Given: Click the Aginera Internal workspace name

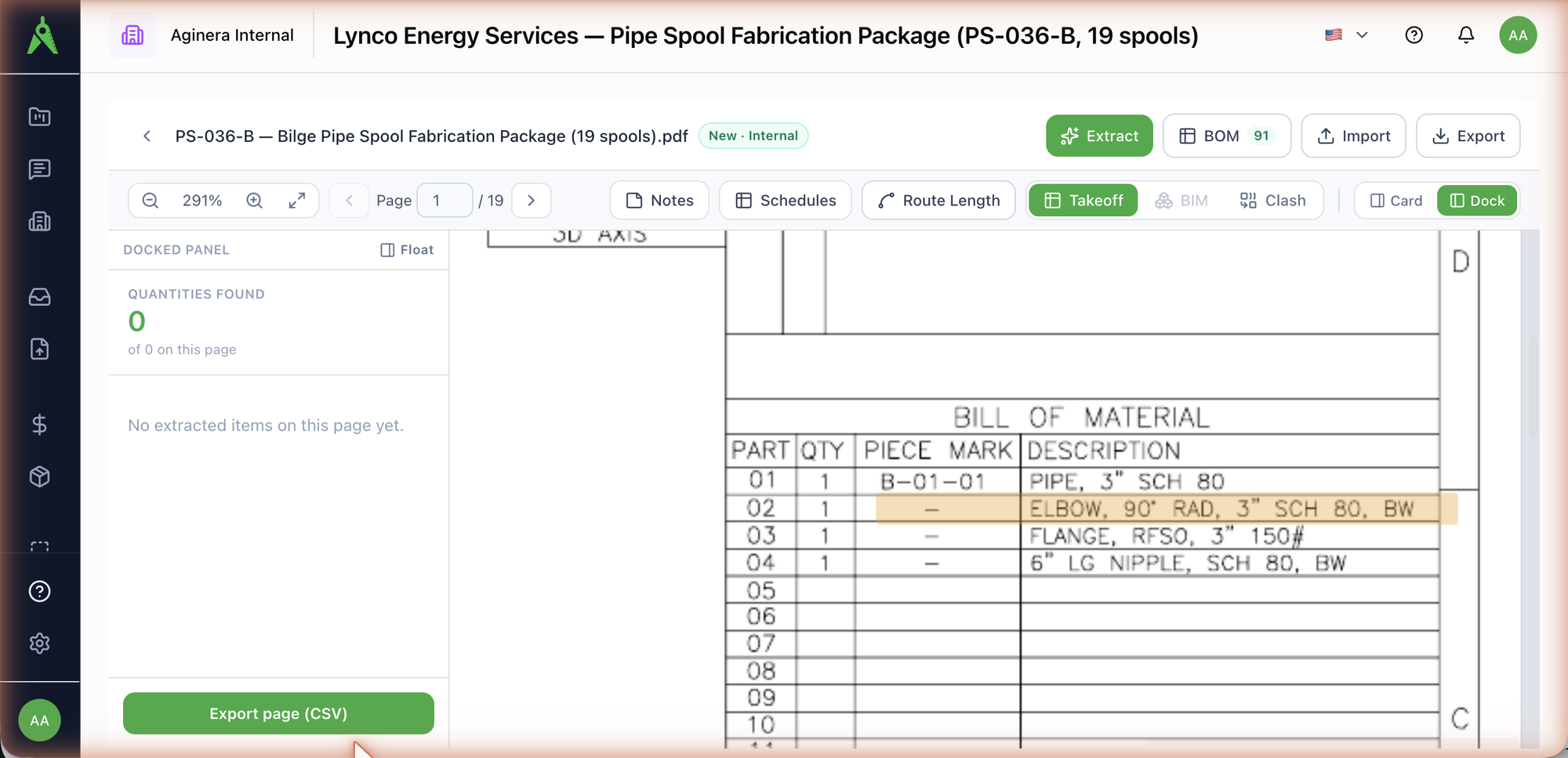Looking at the screenshot, I should click(x=232, y=35).
